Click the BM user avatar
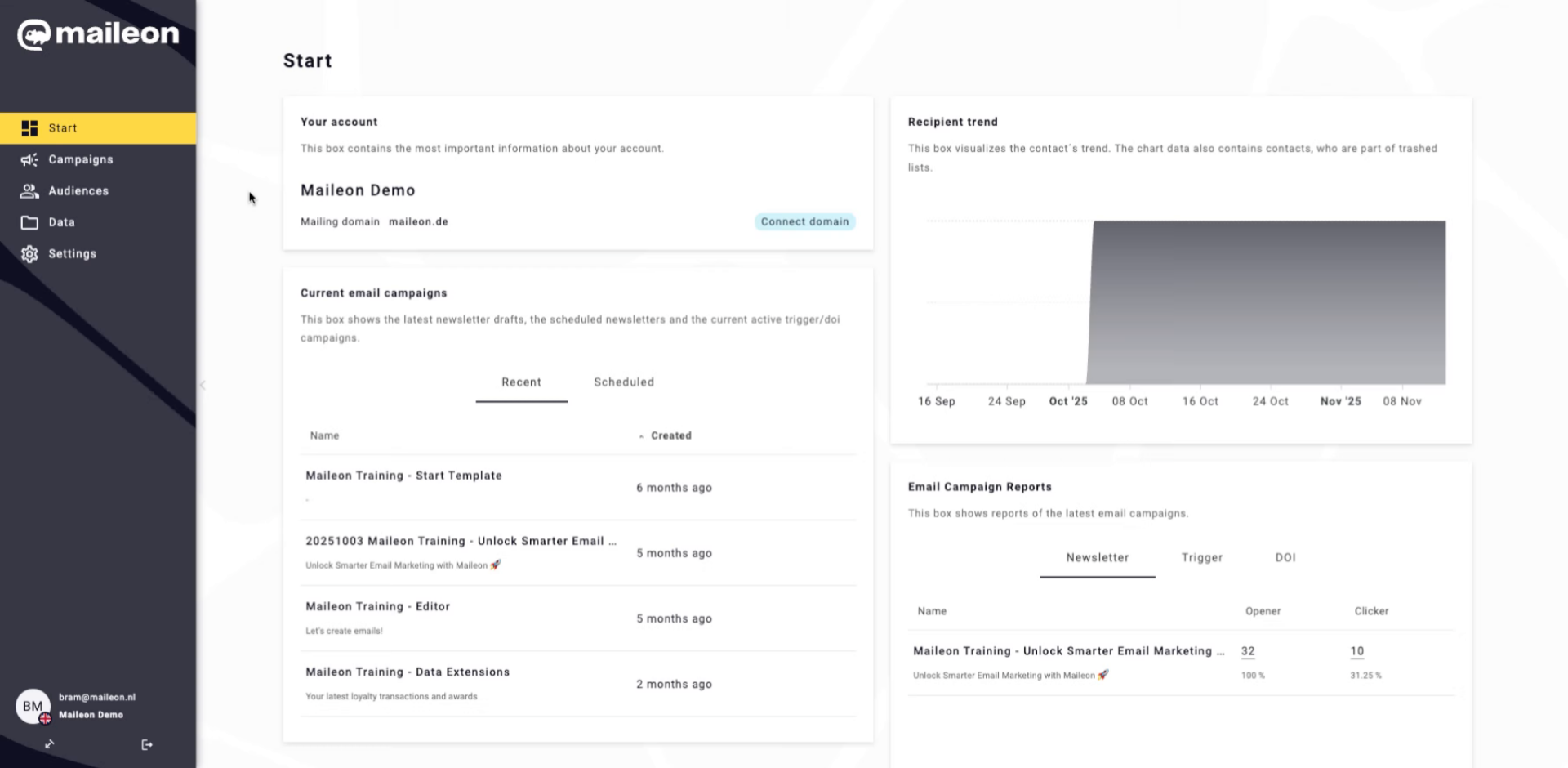Image resolution: width=1568 pixels, height=768 pixels. click(x=33, y=706)
